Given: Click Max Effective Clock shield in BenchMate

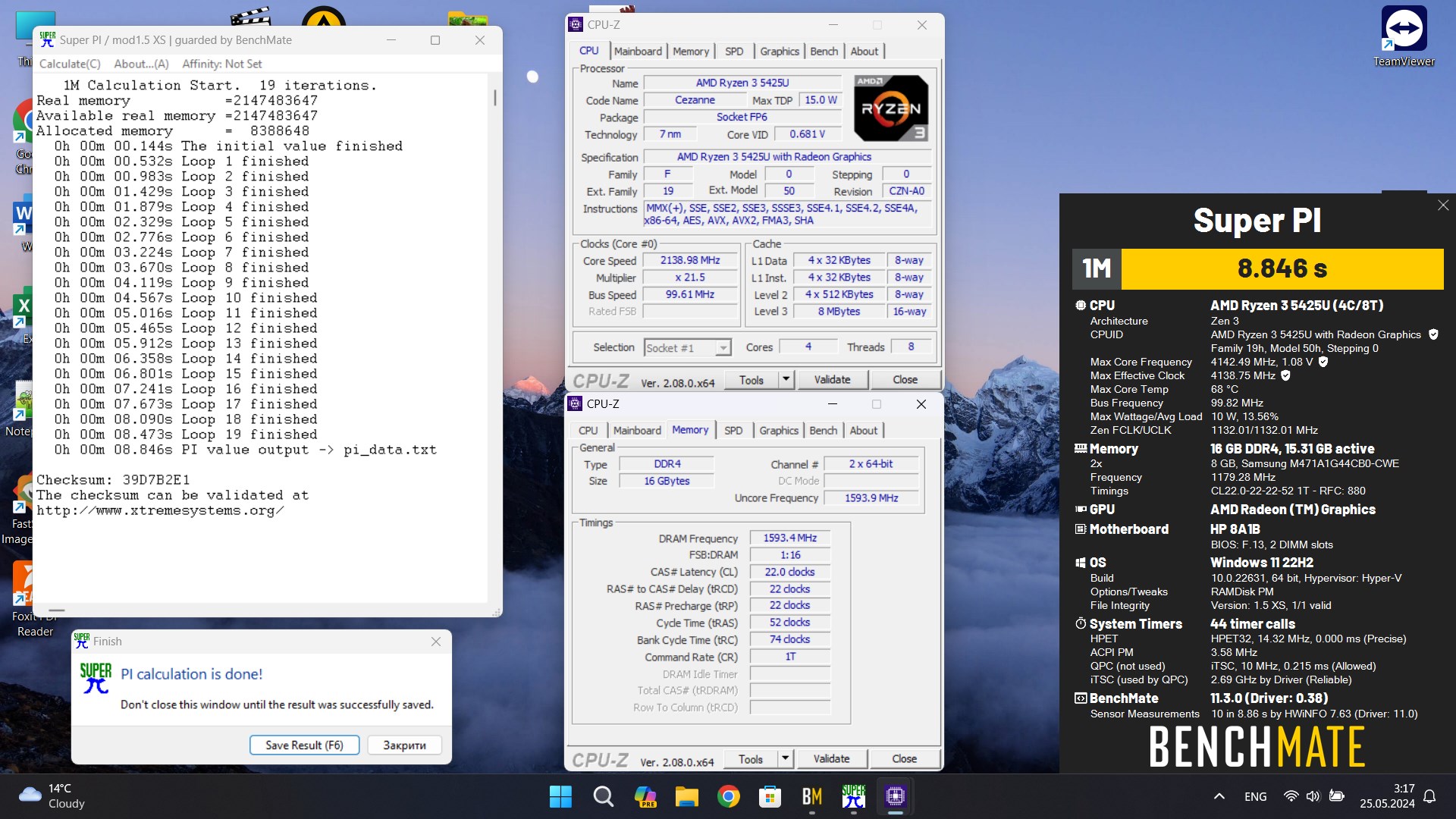Looking at the screenshot, I should tap(1285, 375).
